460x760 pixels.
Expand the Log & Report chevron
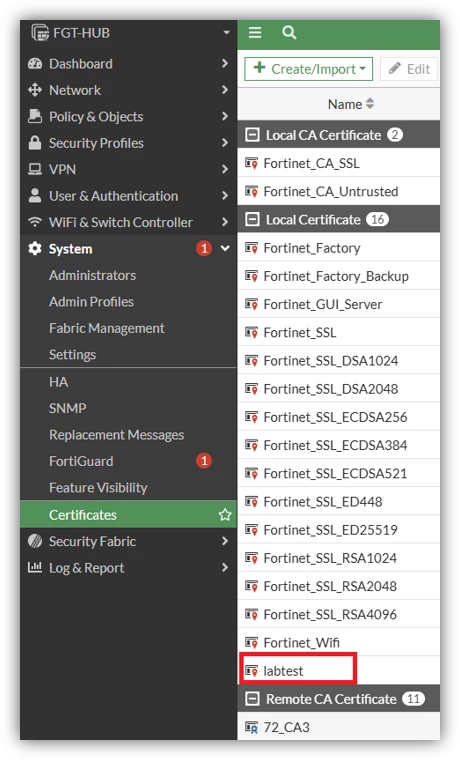[224, 567]
